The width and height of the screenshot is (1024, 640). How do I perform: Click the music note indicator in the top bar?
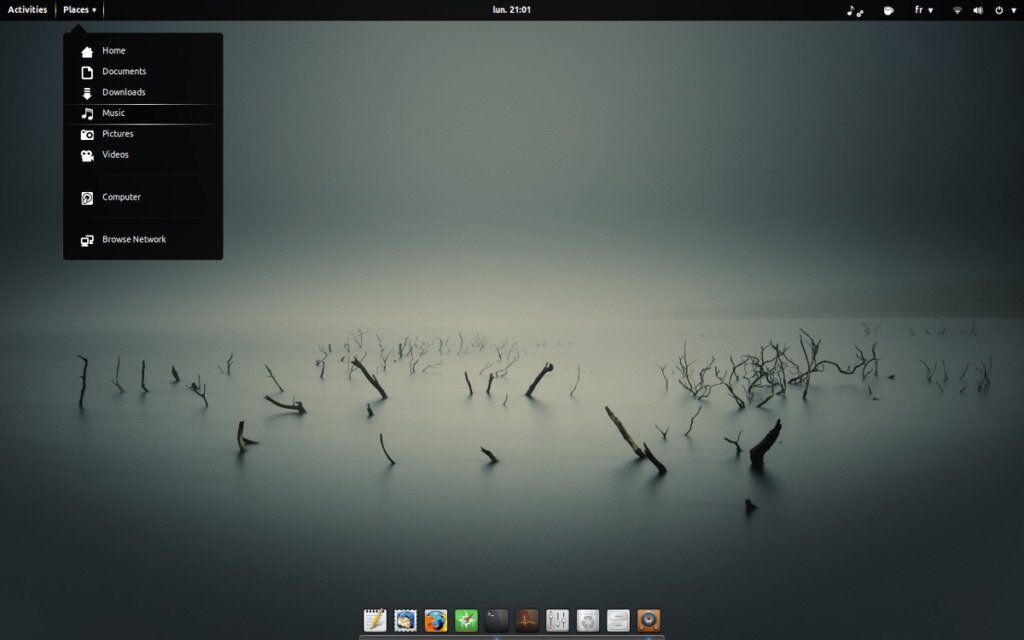click(852, 11)
